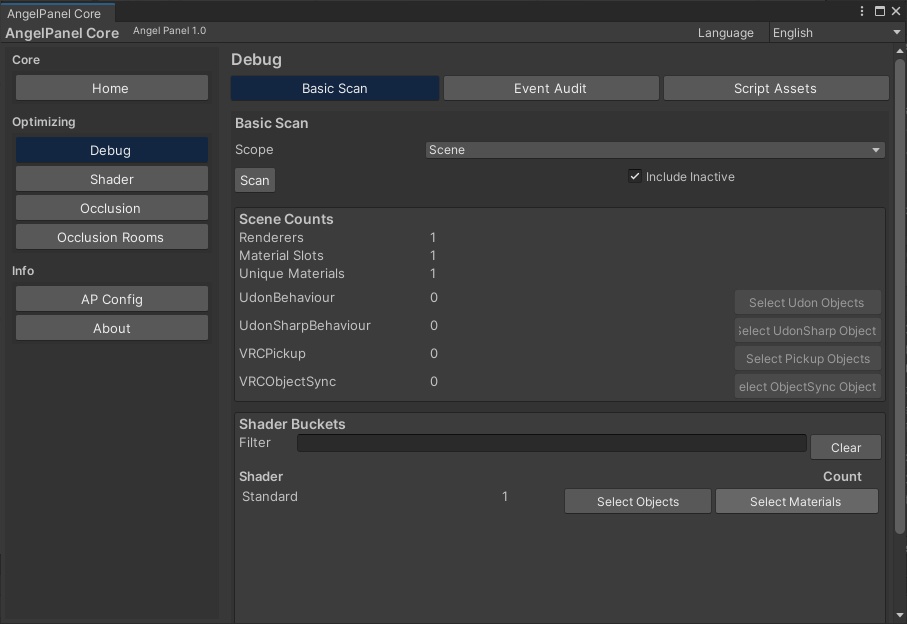907x624 pixels.
Task: Select Materials for the Standard shader
Action: (x=796, y=501)
